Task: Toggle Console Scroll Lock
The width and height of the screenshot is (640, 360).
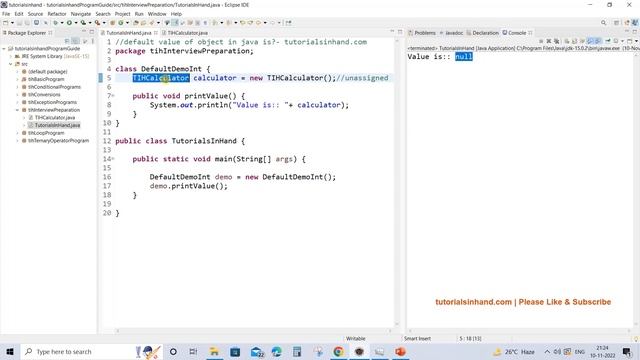Action: pyautogui.click(x=574, y=41)
